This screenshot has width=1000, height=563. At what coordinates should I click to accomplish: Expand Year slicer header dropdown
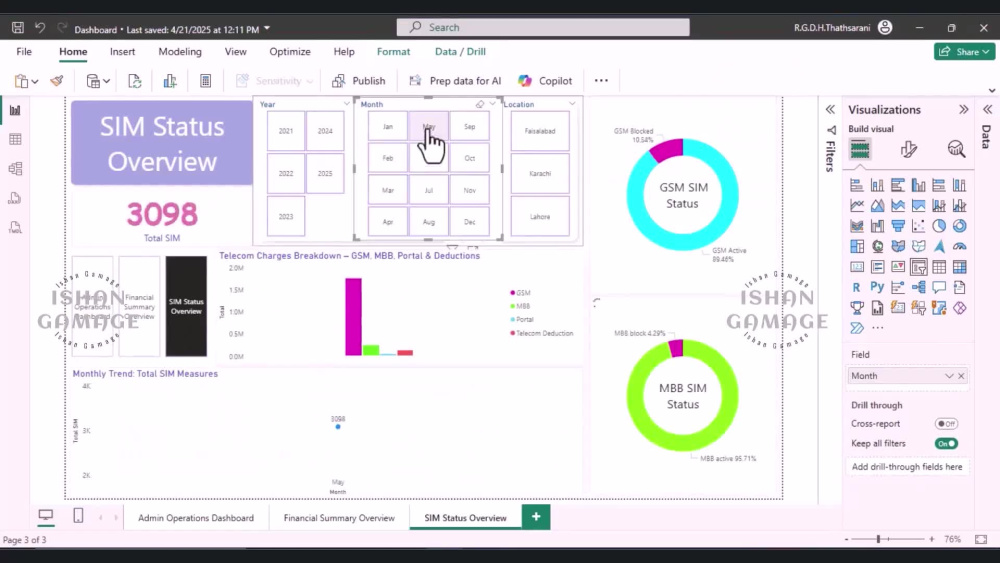(x=346, y=104)
